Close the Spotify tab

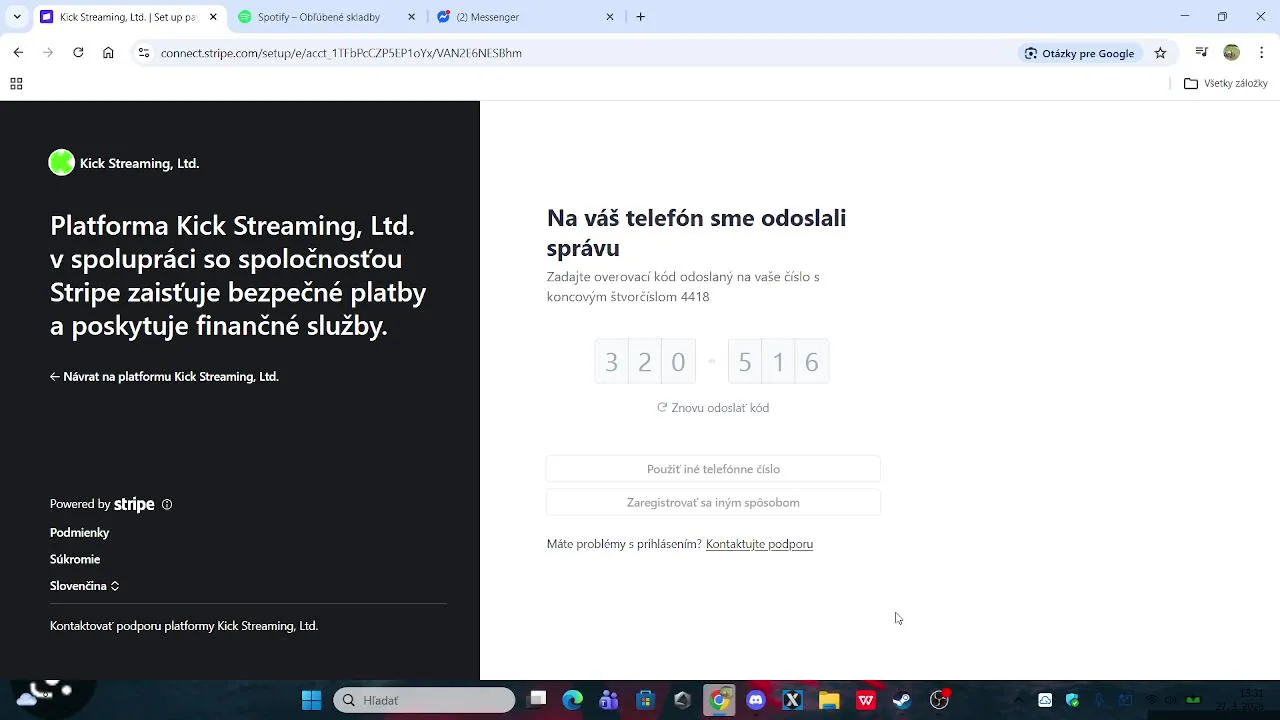pyautogui.click(x=411, y=17)
